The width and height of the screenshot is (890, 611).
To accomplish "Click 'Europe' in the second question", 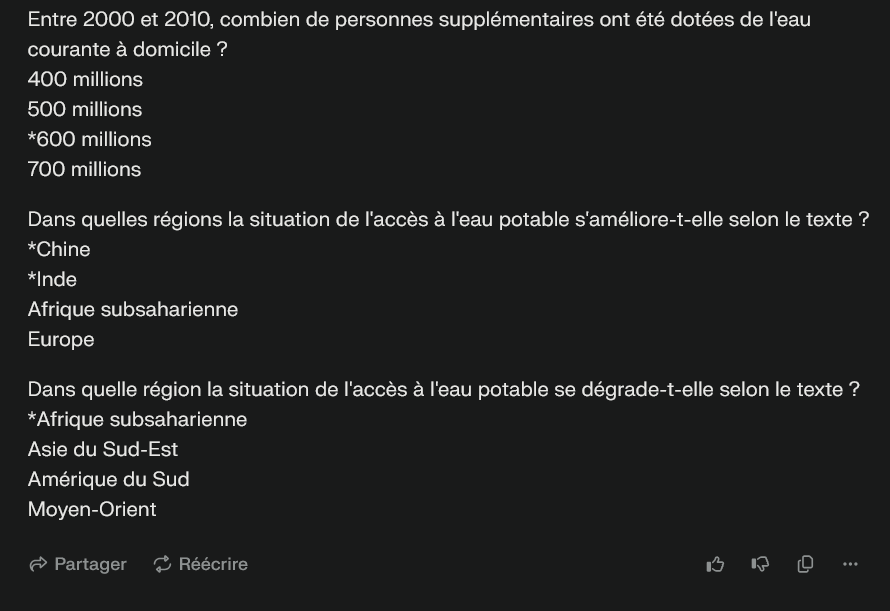I will pos(61,340).
